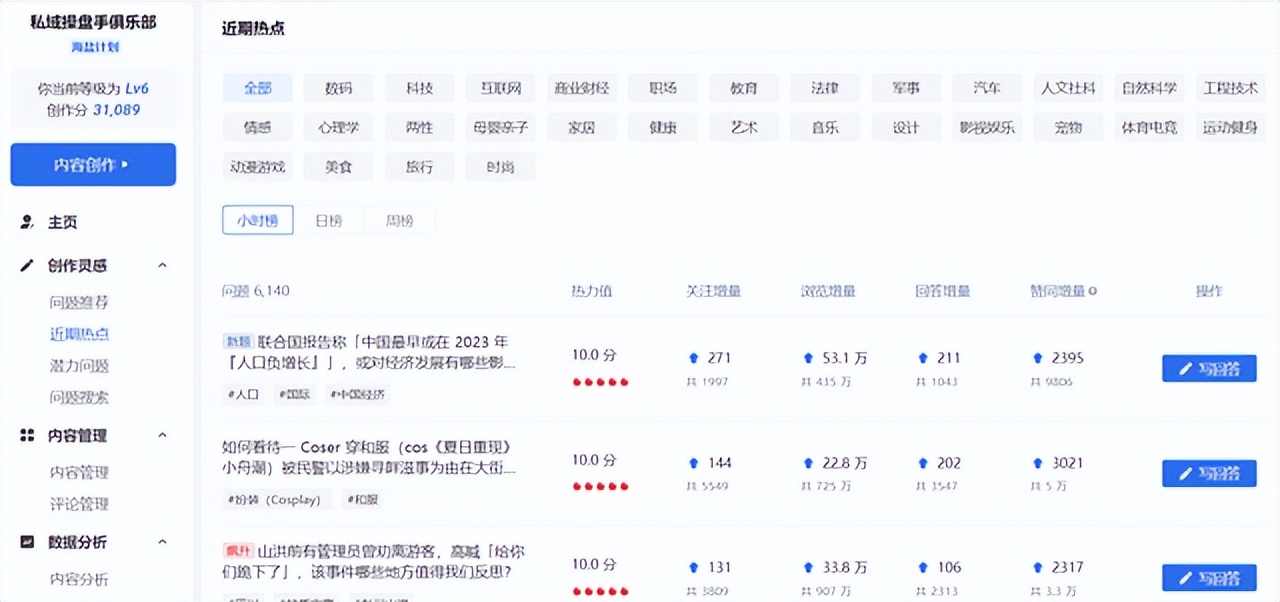The width and height of the screenshot is (1280, 602).
Task: Filter by 人文社科 category
Action: click(x=1068, y=88)
